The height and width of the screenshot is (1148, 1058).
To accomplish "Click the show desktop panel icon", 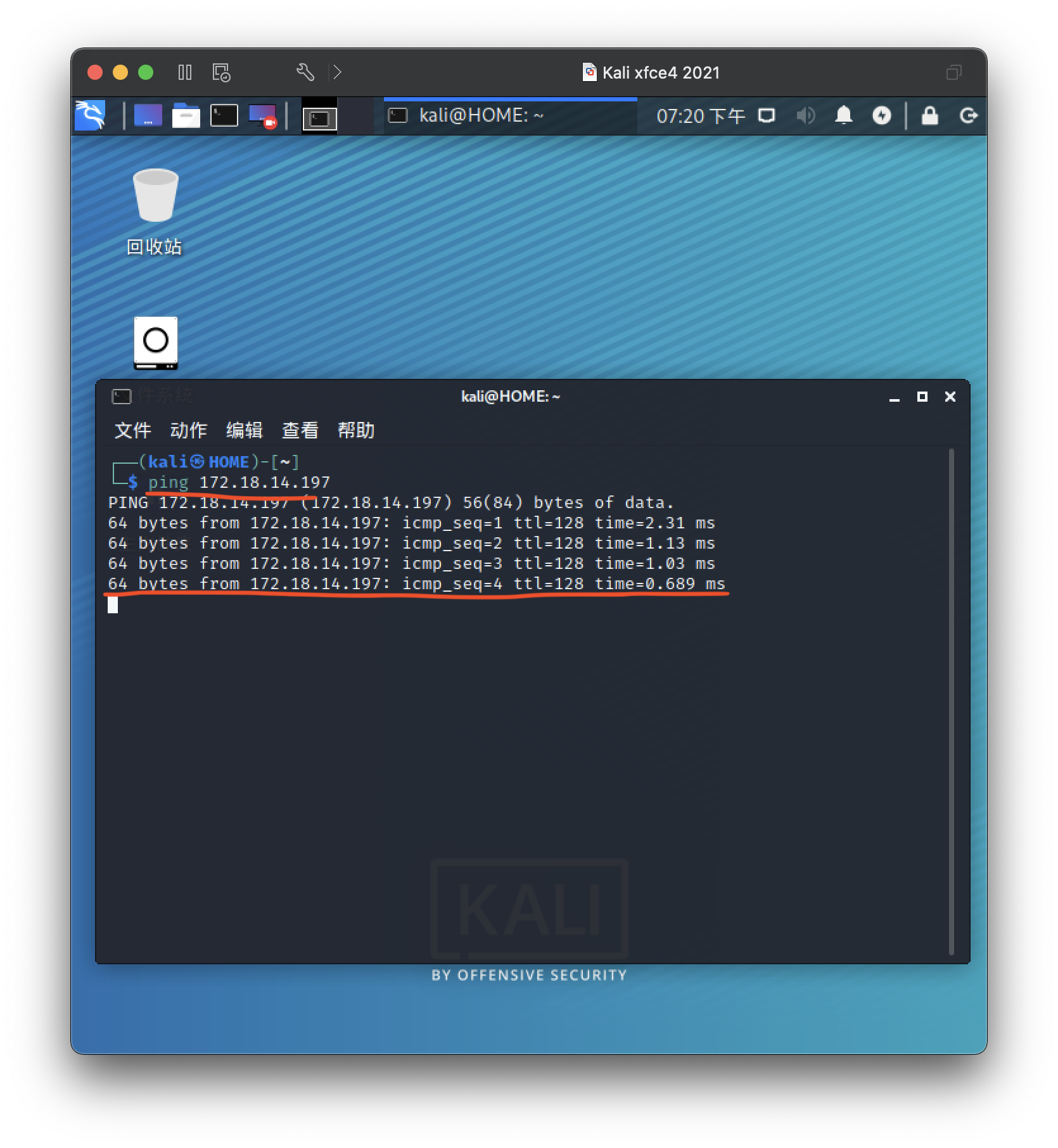I will 148,116.
